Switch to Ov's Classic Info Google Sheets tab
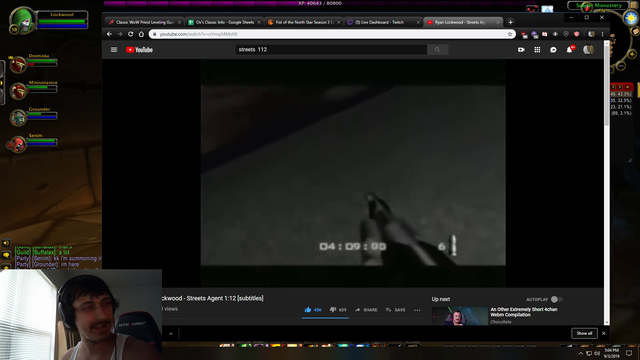 click(224, 22)
